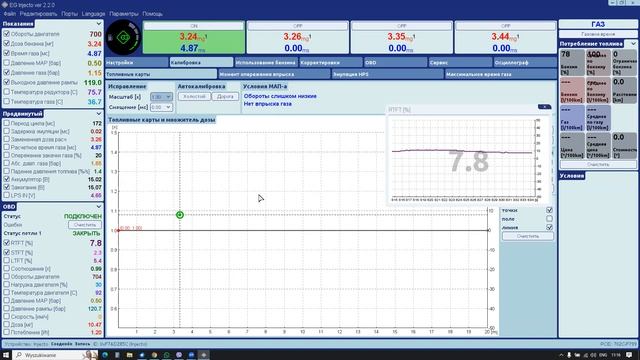Screen dimensions: 640x360
Task: Toggle Доза бензина [мг] checkbox
Action: click(x=7, y=43)
